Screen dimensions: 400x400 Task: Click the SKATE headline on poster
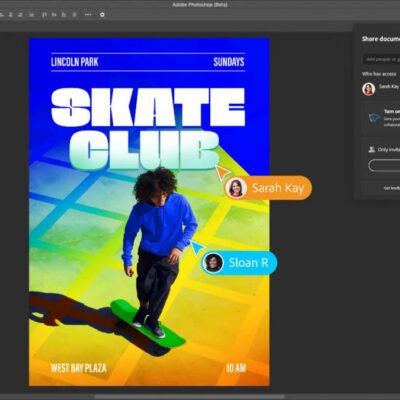148,107
